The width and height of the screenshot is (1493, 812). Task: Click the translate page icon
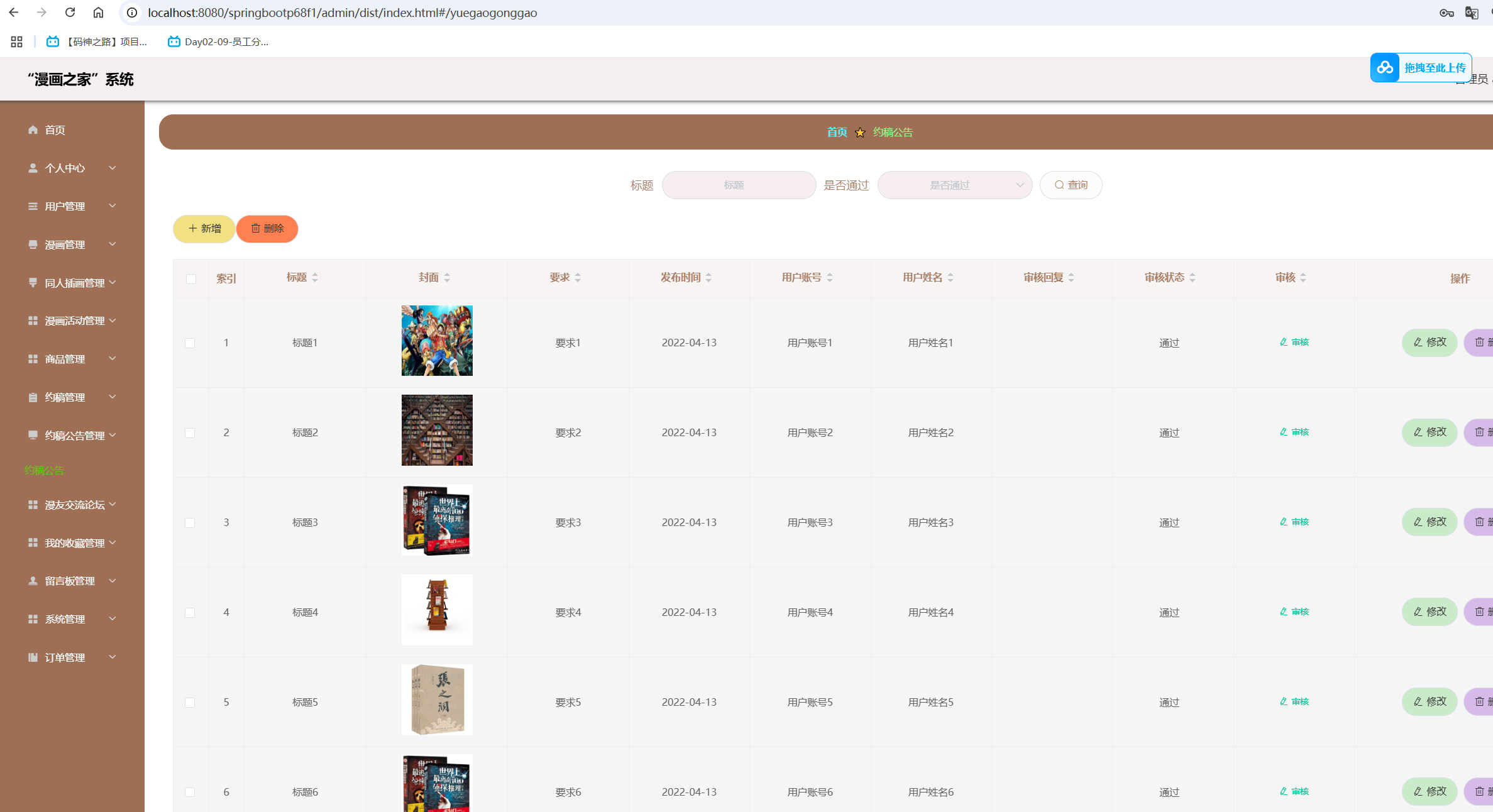[1472, 13]
